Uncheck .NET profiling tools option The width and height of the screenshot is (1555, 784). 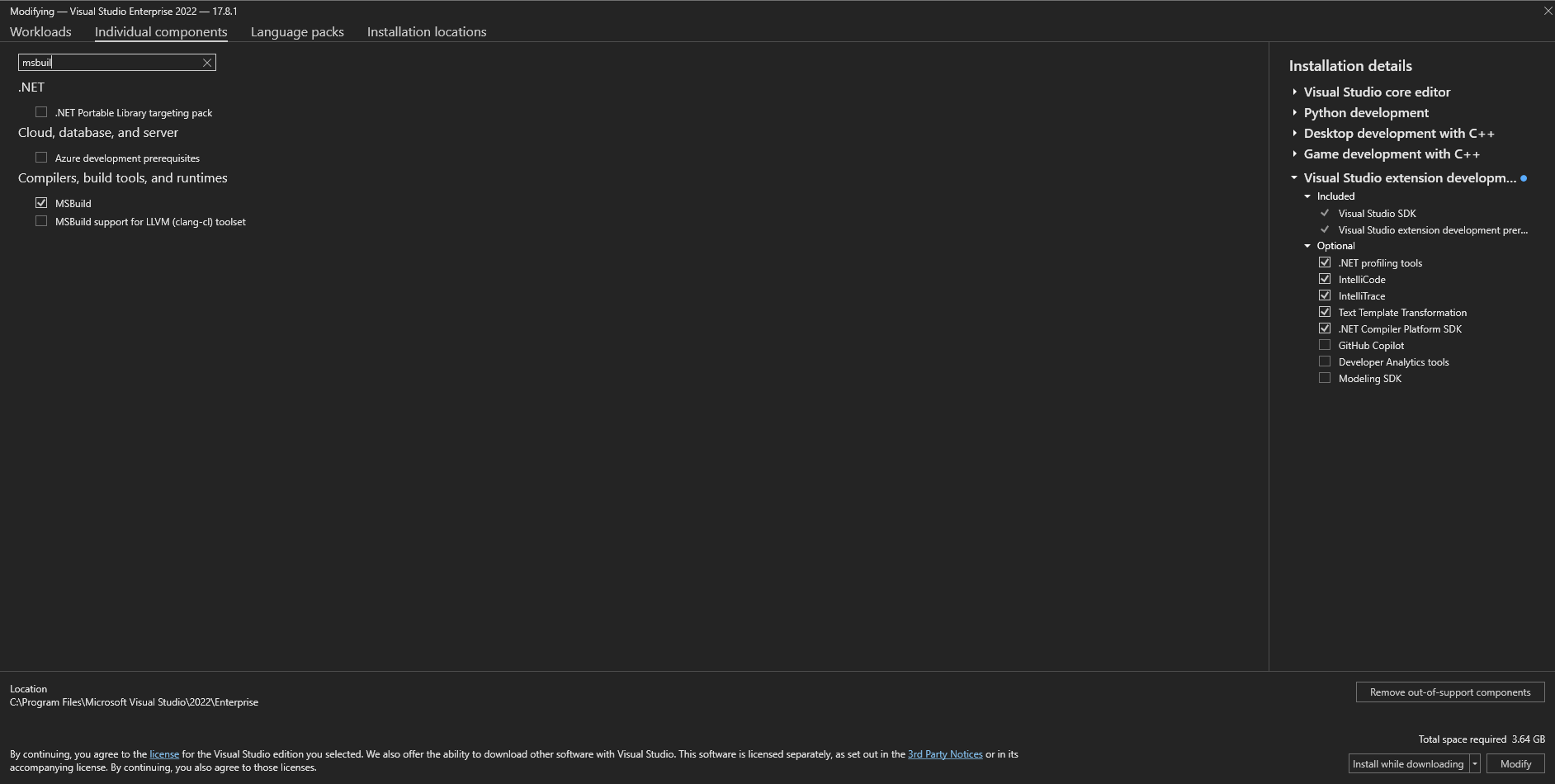(1325, 262)
